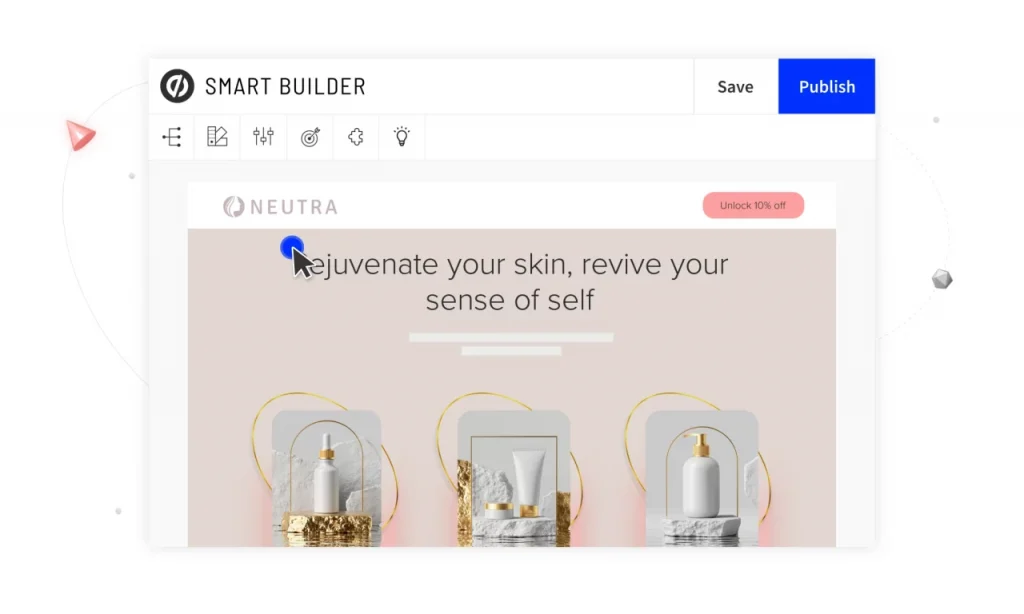The width and height of the screenshot is (1024, 614).
Task: Open the puzzle piece integrations icon
Action: pyautogui.click(x=356, y=137)
